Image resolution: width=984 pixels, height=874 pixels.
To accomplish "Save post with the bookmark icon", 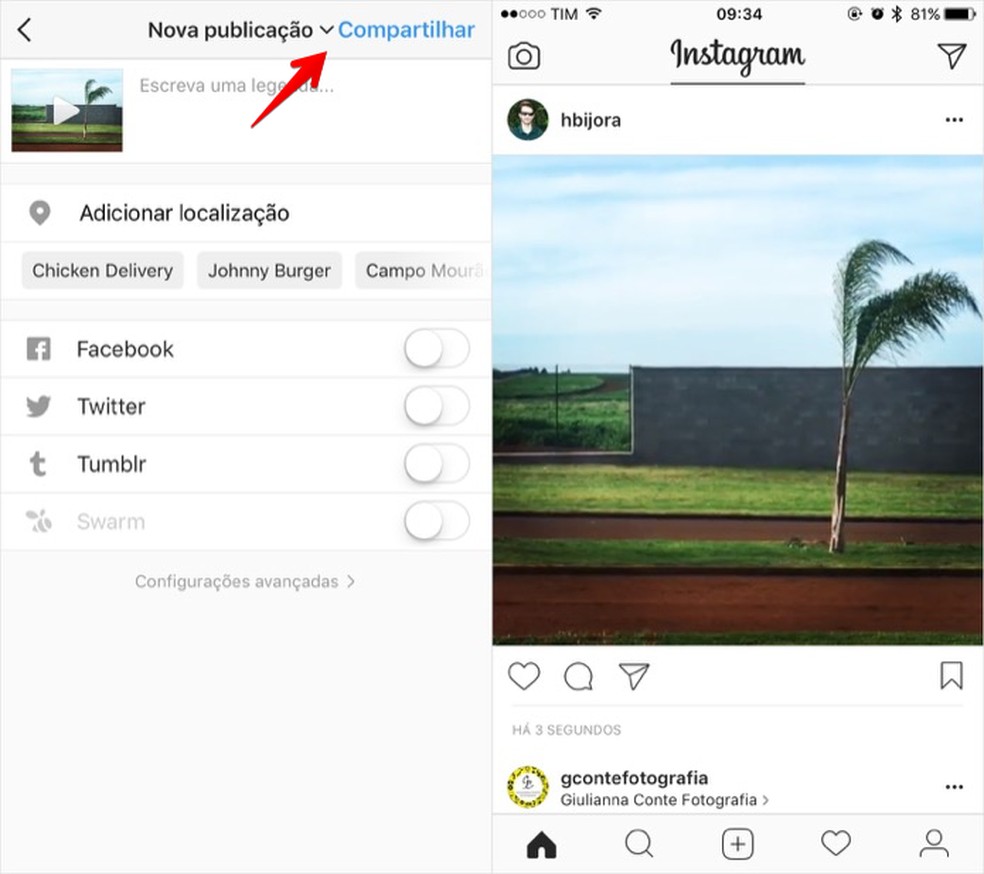I will (951, 676).
